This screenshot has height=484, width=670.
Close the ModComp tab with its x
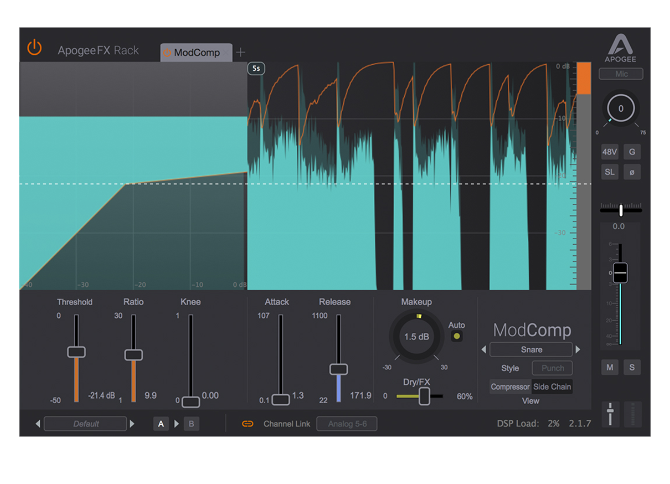[x=225, y=53]
